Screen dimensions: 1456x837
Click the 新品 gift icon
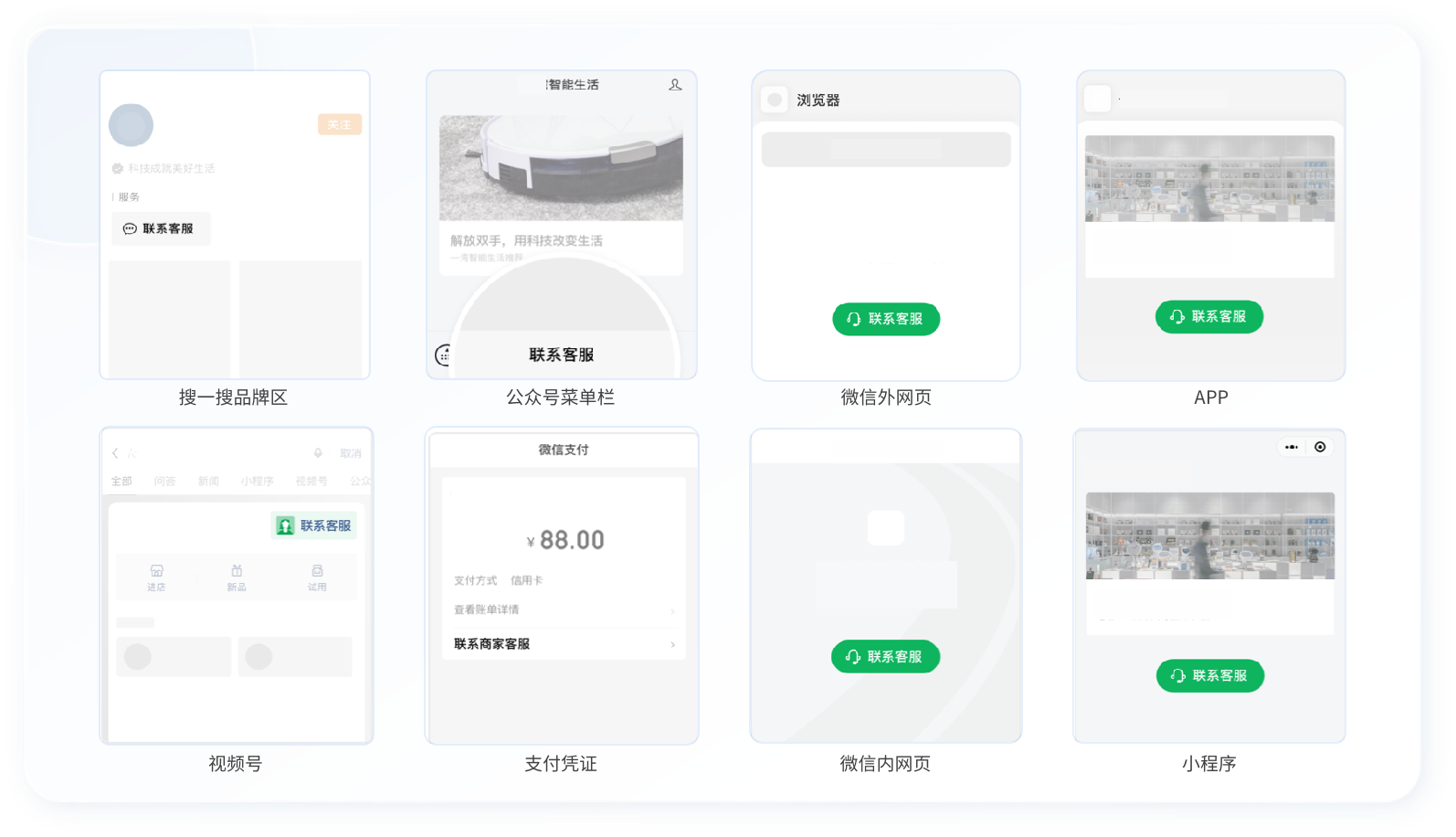[237, 571]
